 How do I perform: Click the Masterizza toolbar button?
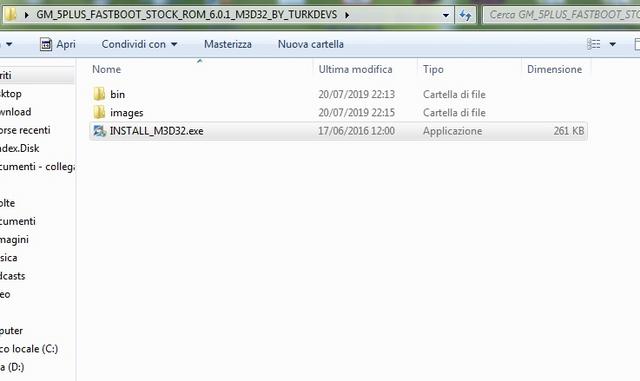228,44
